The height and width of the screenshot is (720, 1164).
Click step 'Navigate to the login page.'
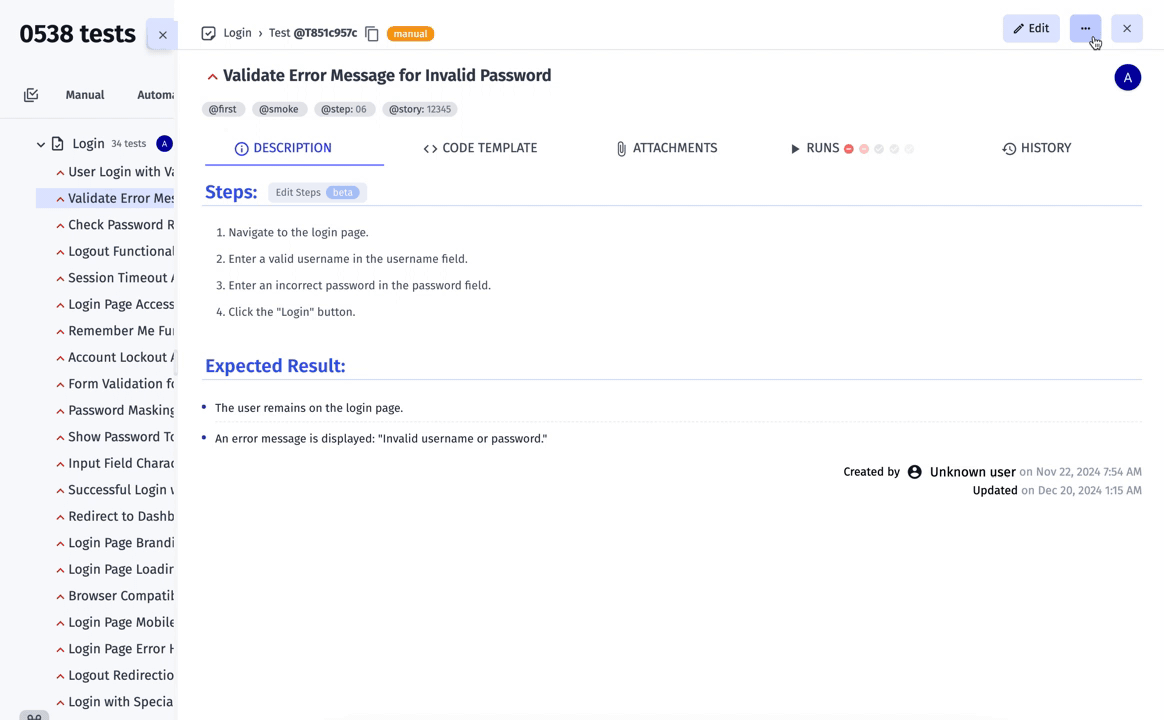pos(298,232)
